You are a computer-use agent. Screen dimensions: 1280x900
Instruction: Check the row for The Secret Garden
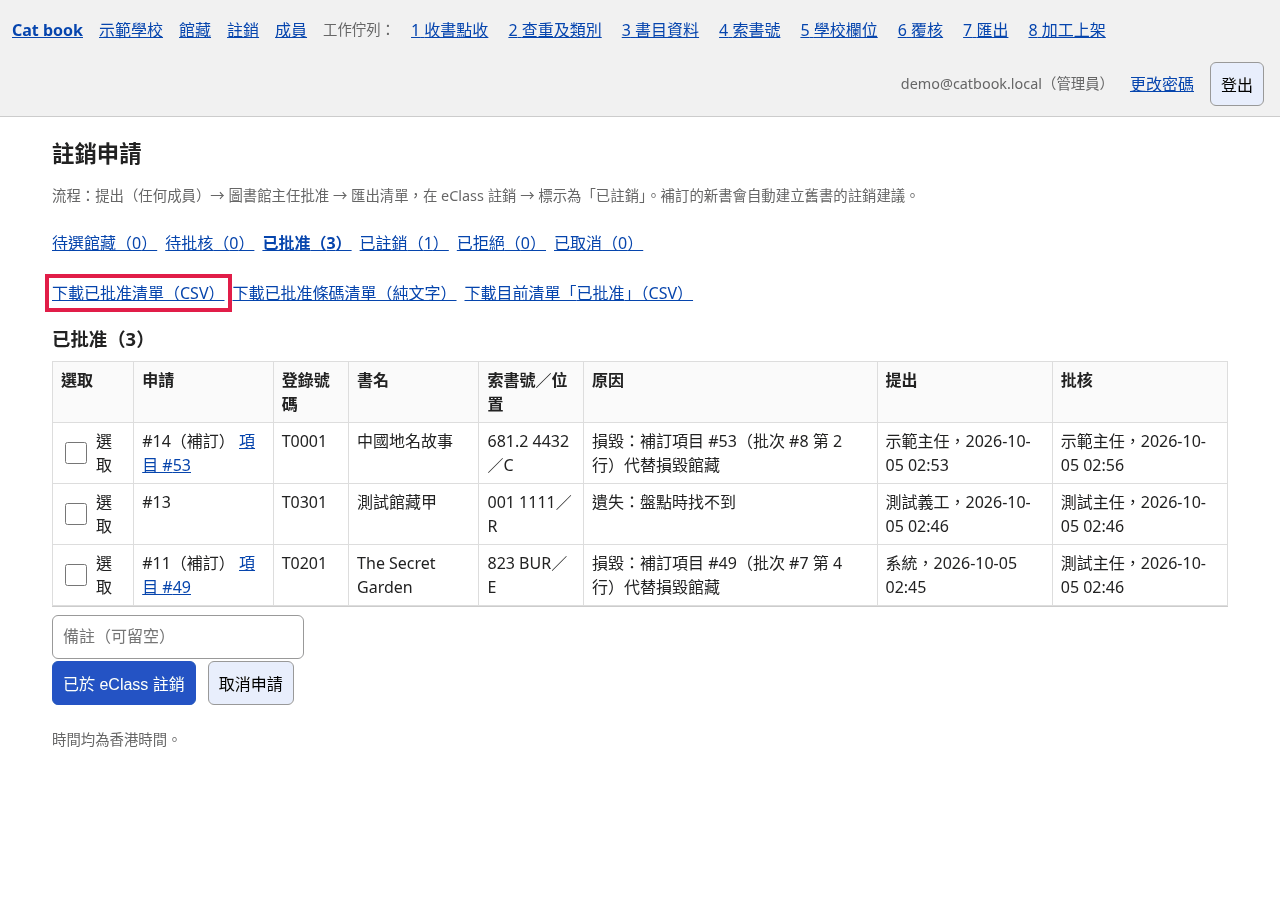(76, 575)
